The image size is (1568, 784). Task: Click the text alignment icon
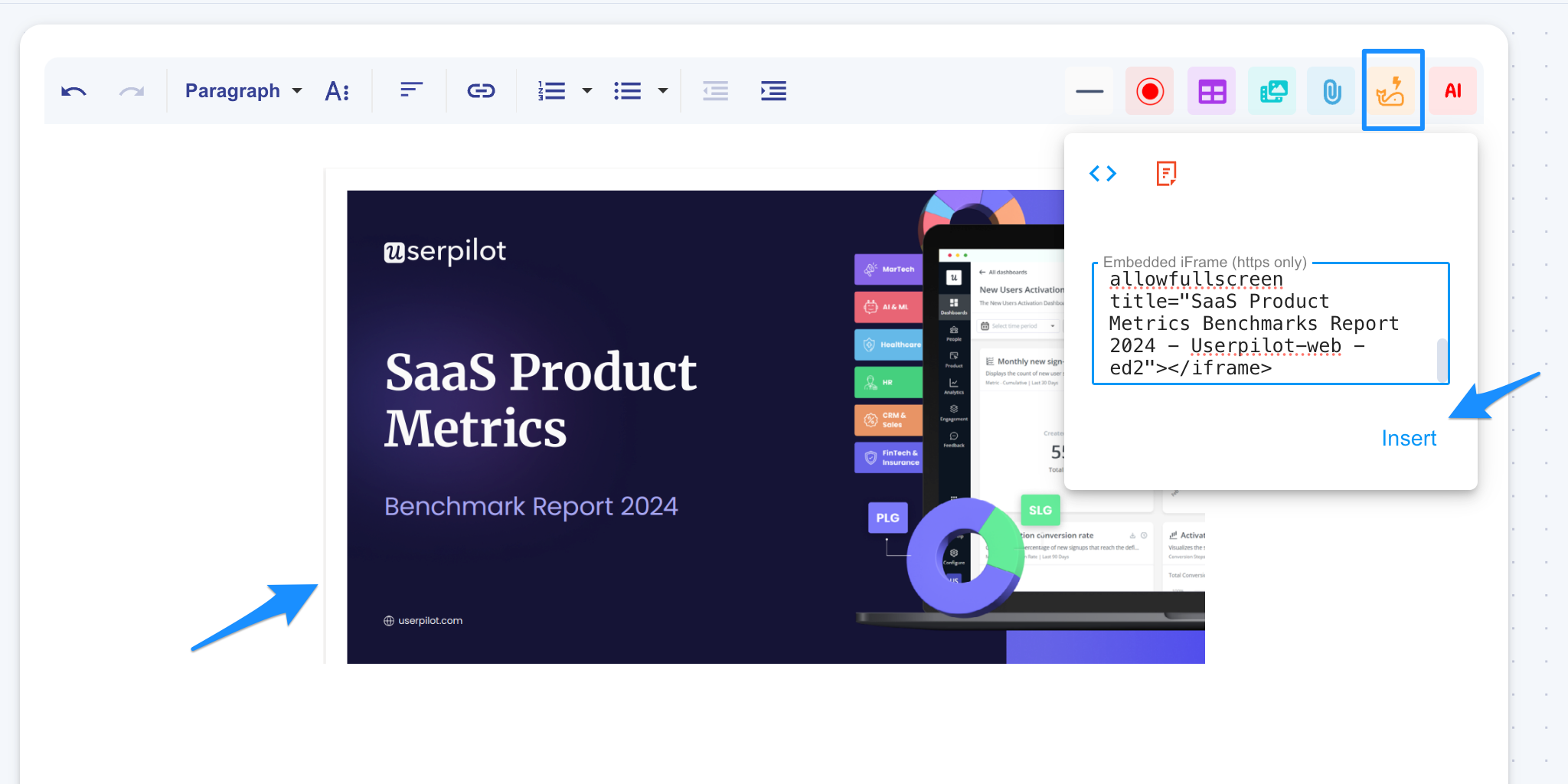click(411, 90)
